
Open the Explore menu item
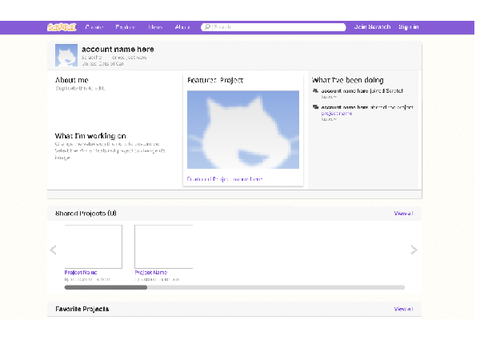[125, 27]
